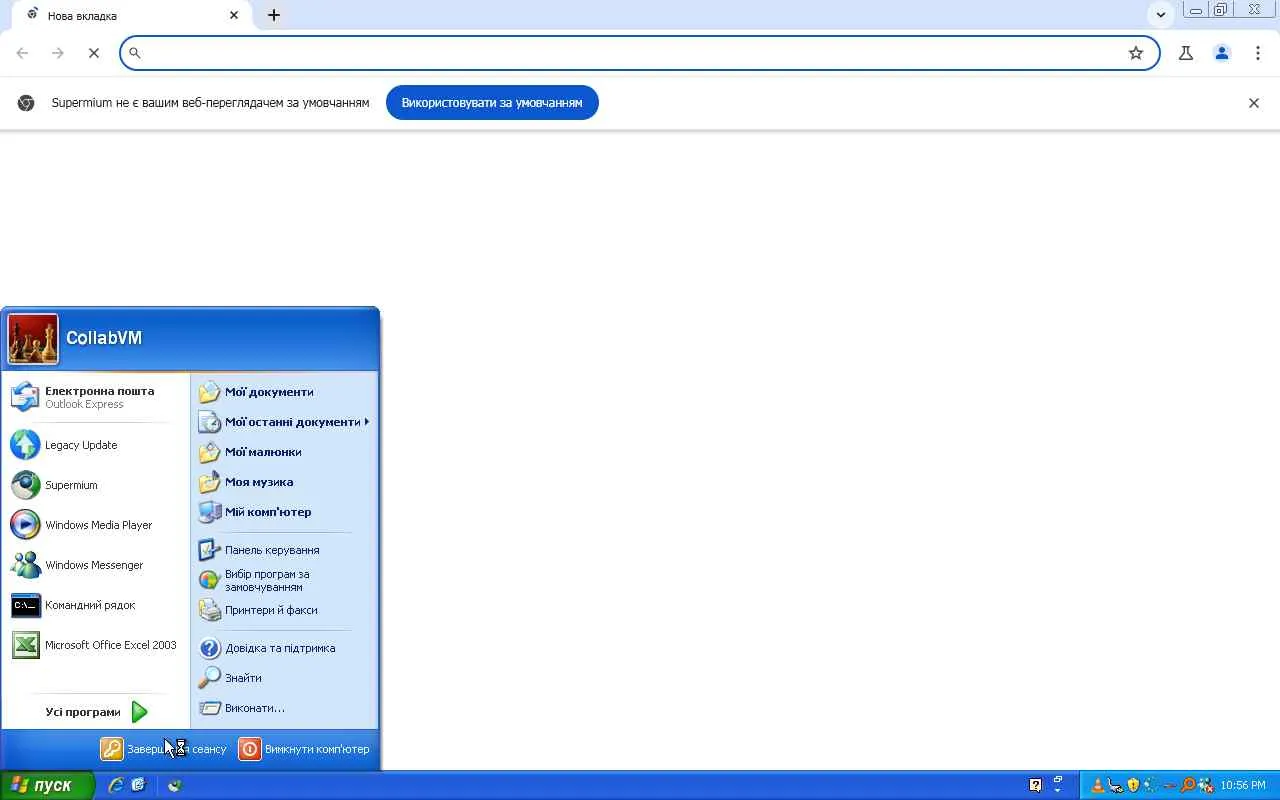Open the browser profile menu

pos(1222,53)
